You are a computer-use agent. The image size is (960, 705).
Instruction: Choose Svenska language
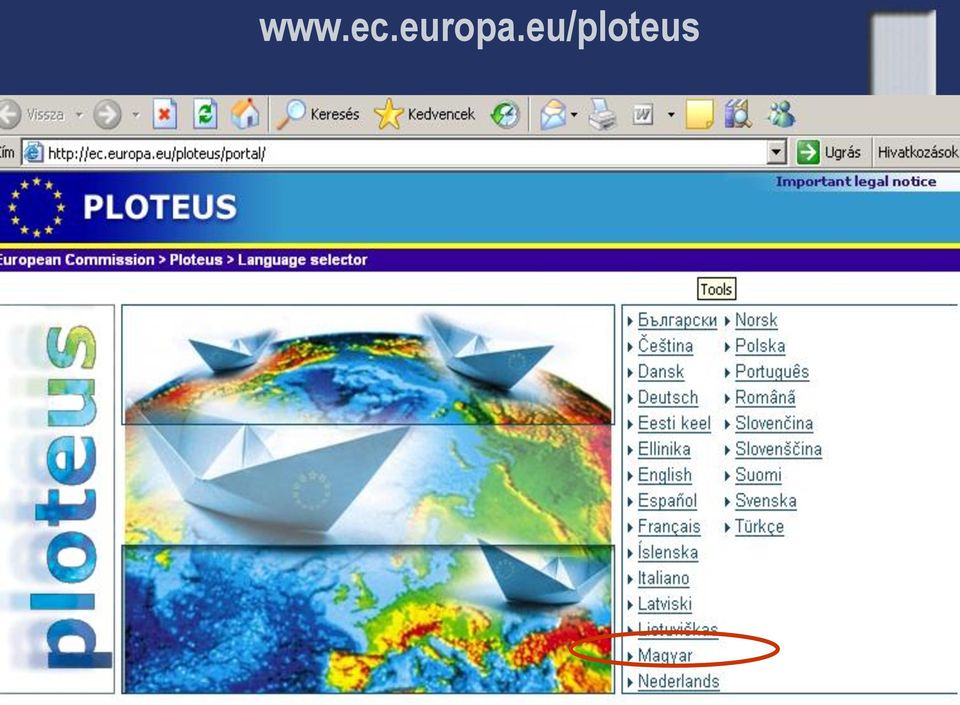[766, 501]
